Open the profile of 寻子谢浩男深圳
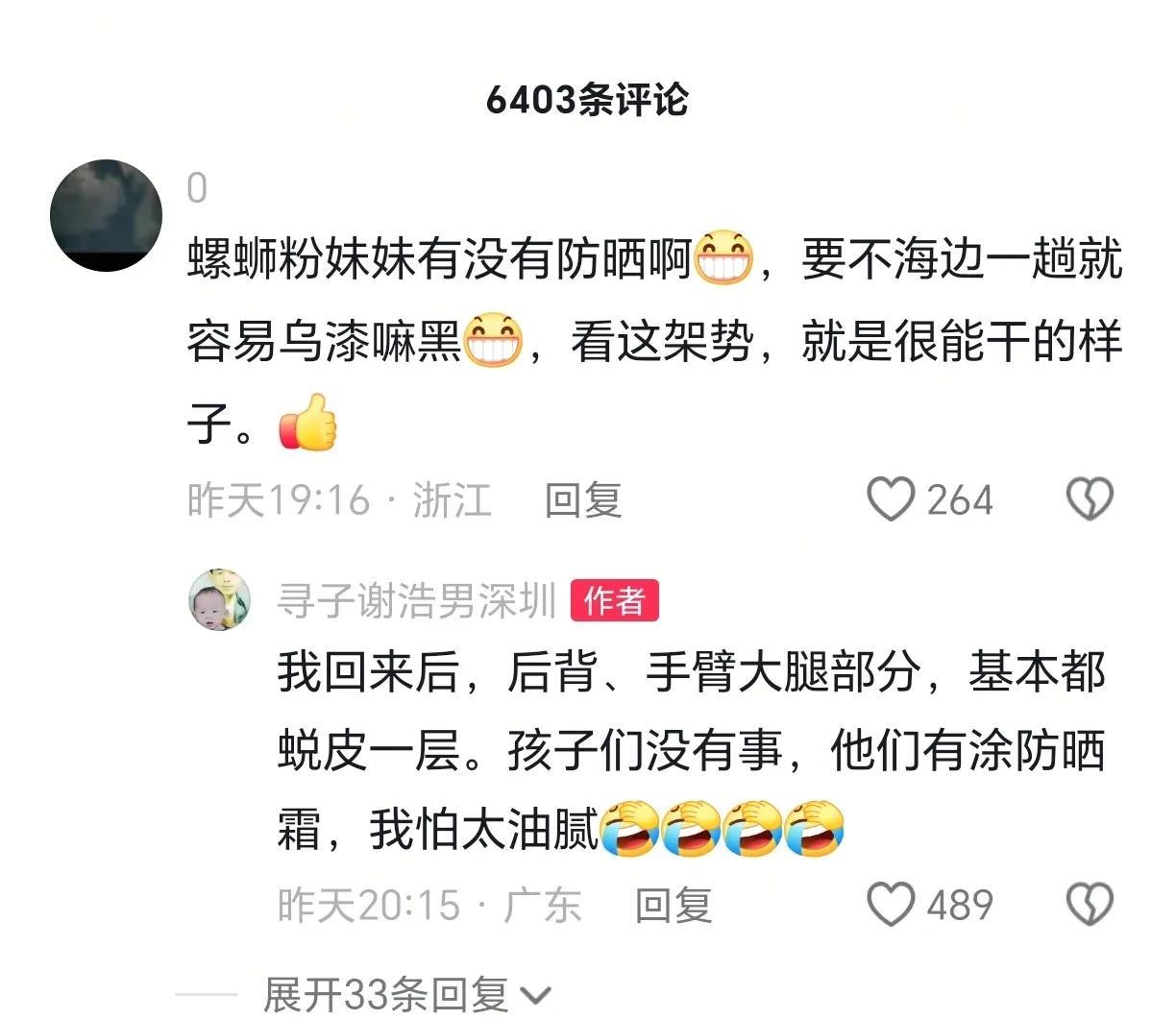The width and height of the screenshot is (1176, 1019). [417, 601]
